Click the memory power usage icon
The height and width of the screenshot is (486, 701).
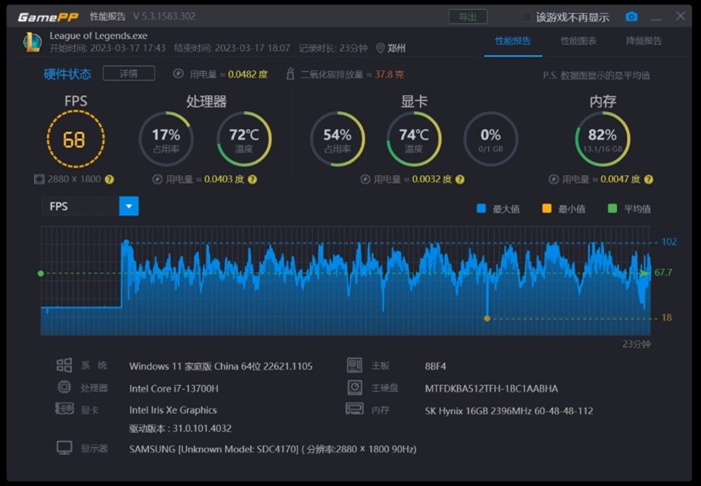tap(553, 179)
